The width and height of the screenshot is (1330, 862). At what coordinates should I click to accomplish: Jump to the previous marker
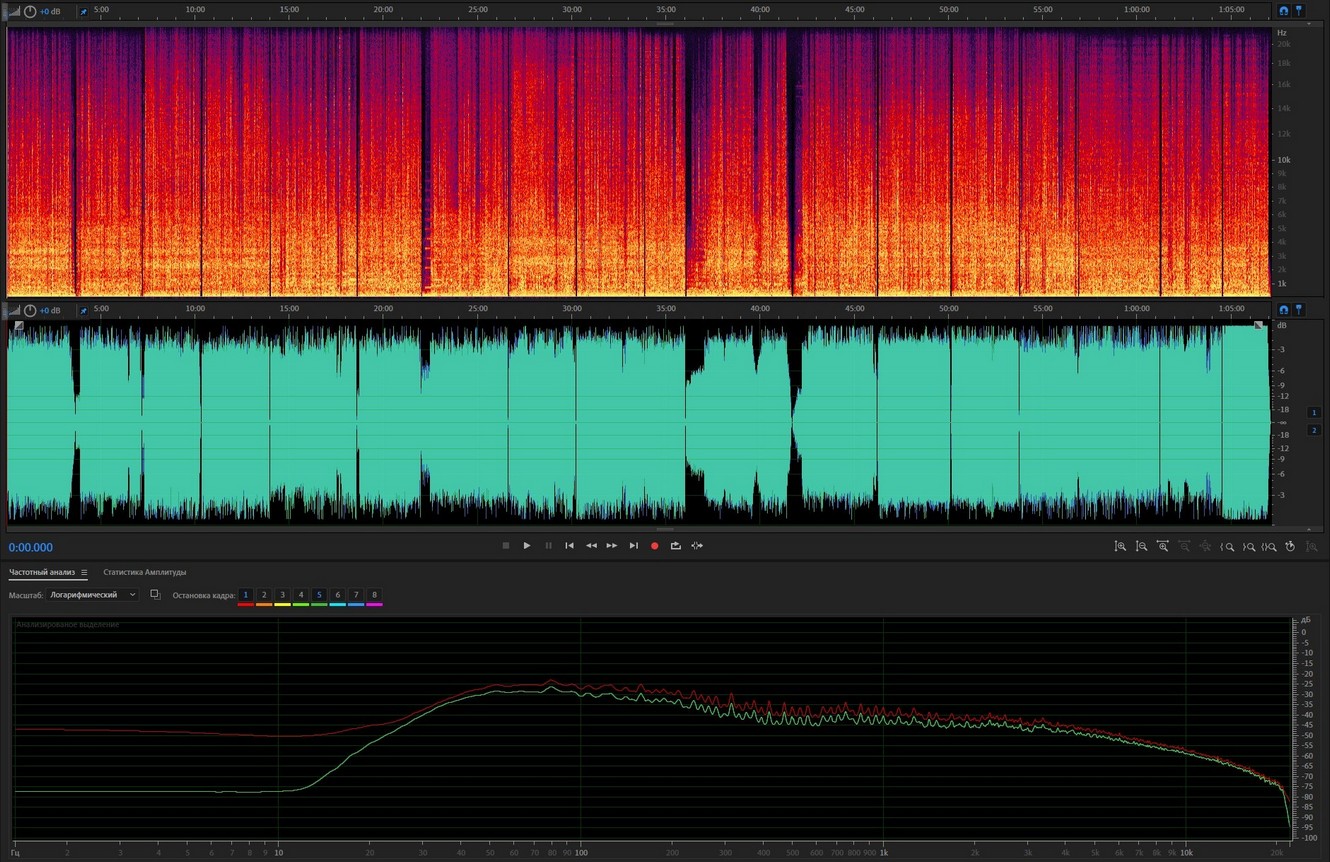[569, 546]
